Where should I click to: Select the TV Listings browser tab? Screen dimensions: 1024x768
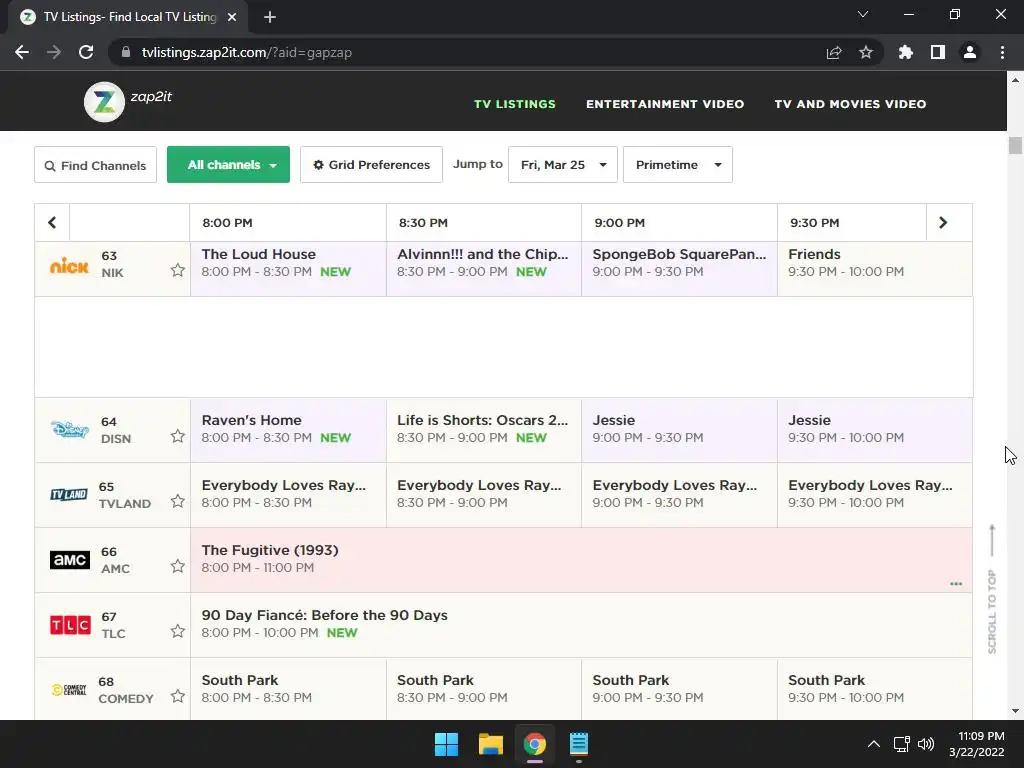128,17
